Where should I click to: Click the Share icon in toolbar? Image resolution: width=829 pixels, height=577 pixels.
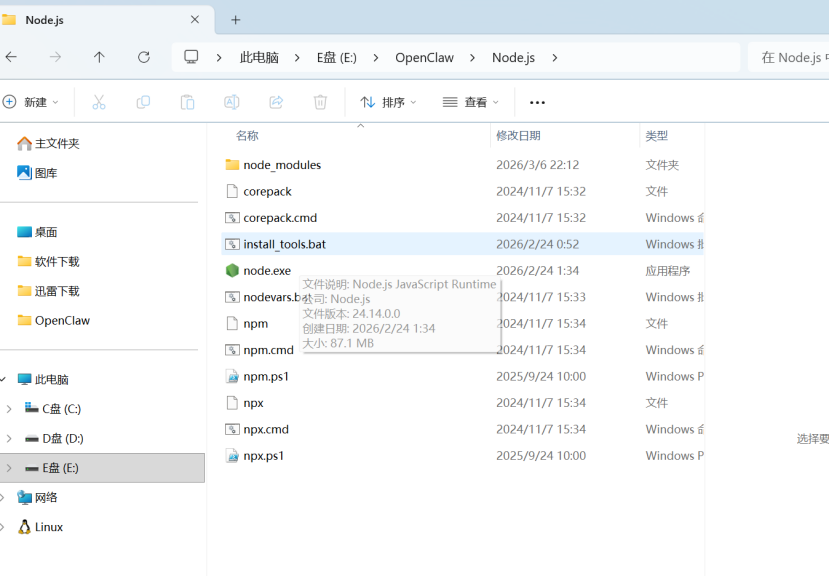276,102
